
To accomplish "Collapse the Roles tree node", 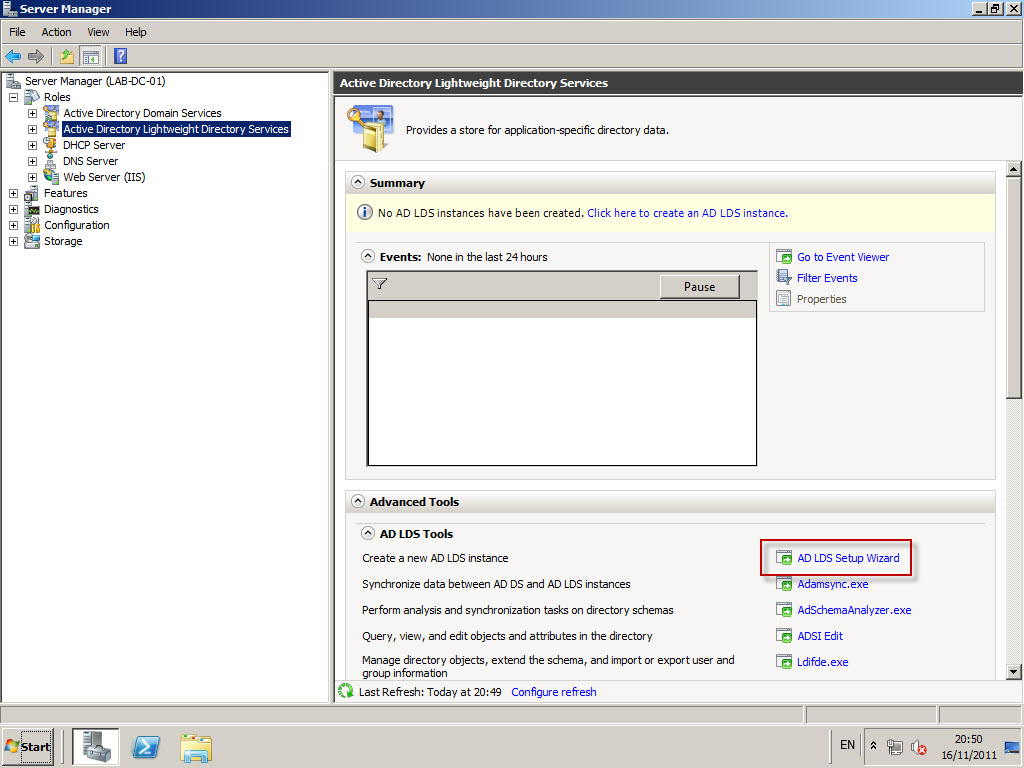I will 13,97.
